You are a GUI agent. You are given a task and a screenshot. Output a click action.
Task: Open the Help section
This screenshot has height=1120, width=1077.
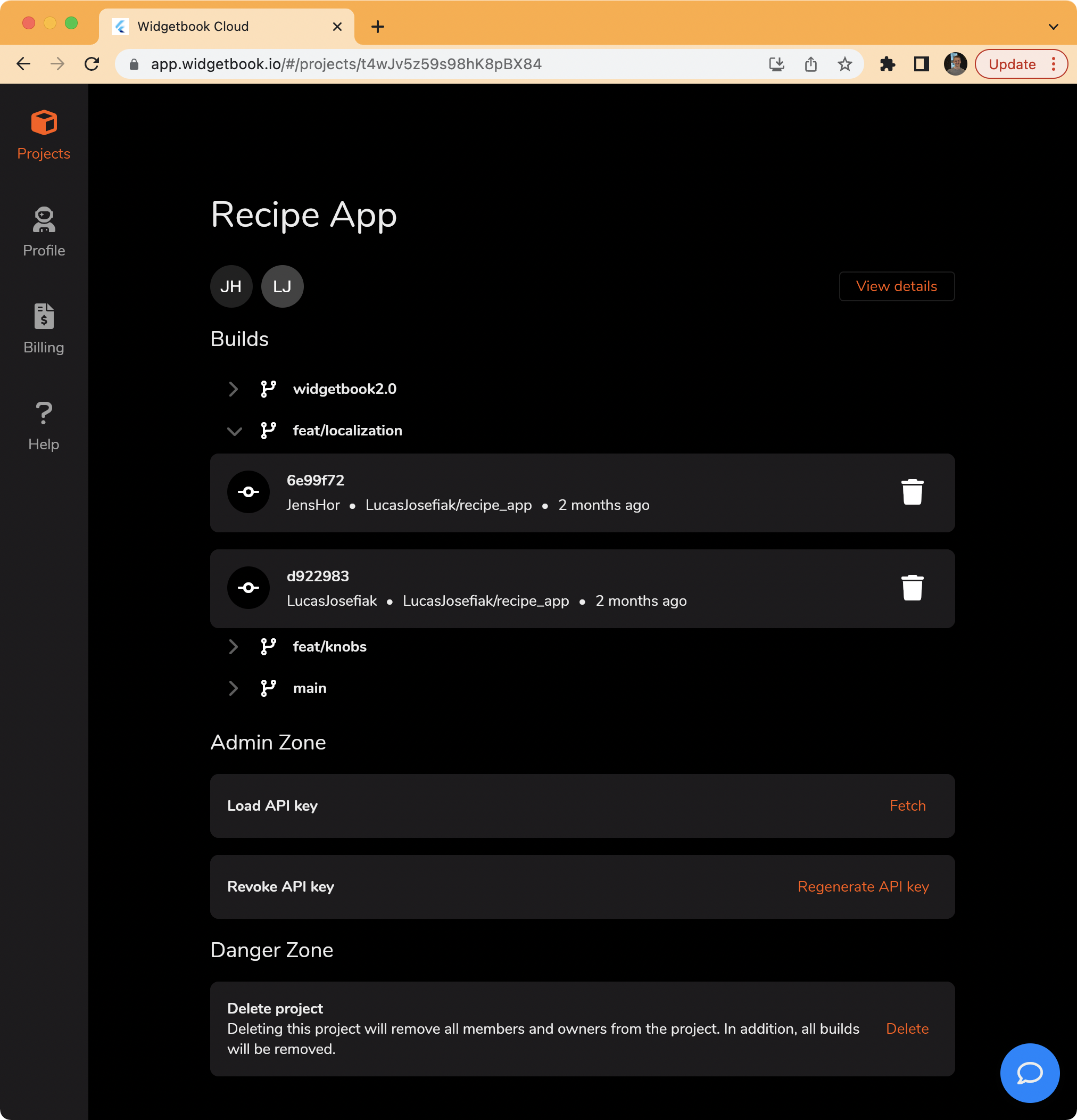click(44, 426)
